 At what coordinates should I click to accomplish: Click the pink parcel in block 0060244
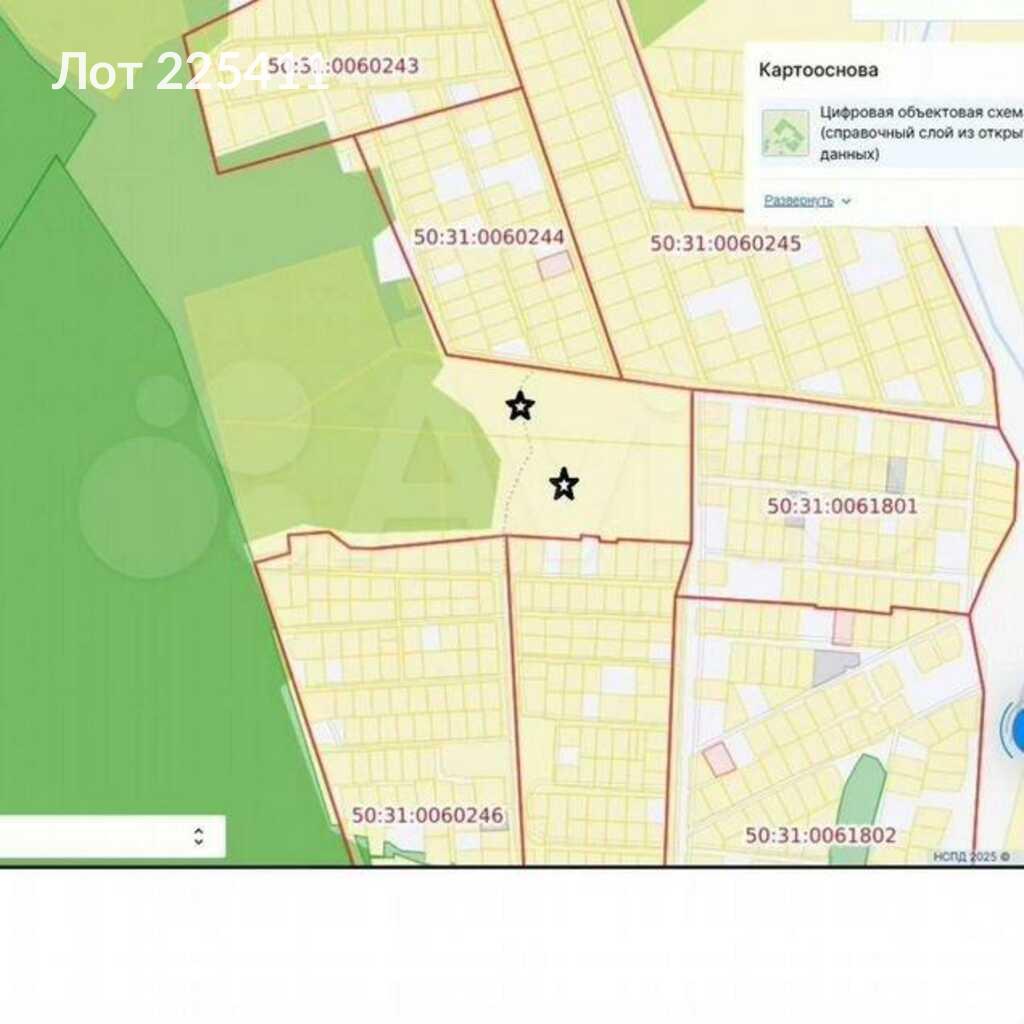(x=554, y=265)
